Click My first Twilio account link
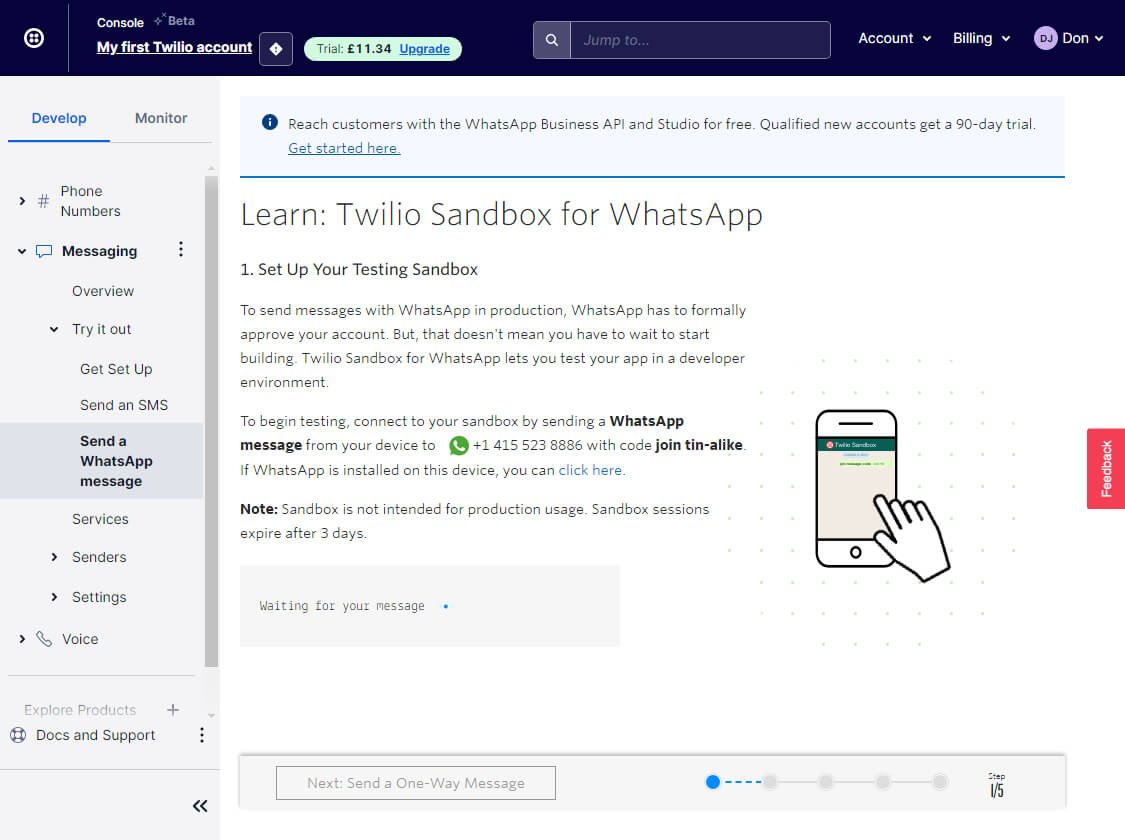The height and width of the screenshot is (840, 1125). [x=174, y=47]
